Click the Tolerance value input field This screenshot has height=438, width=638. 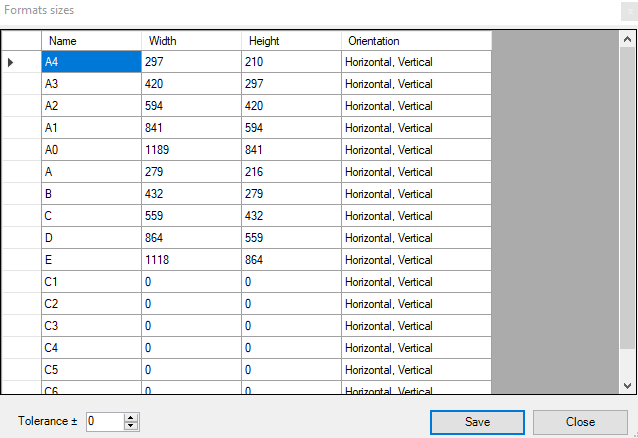pyautogui.click(x=104, y=422)
